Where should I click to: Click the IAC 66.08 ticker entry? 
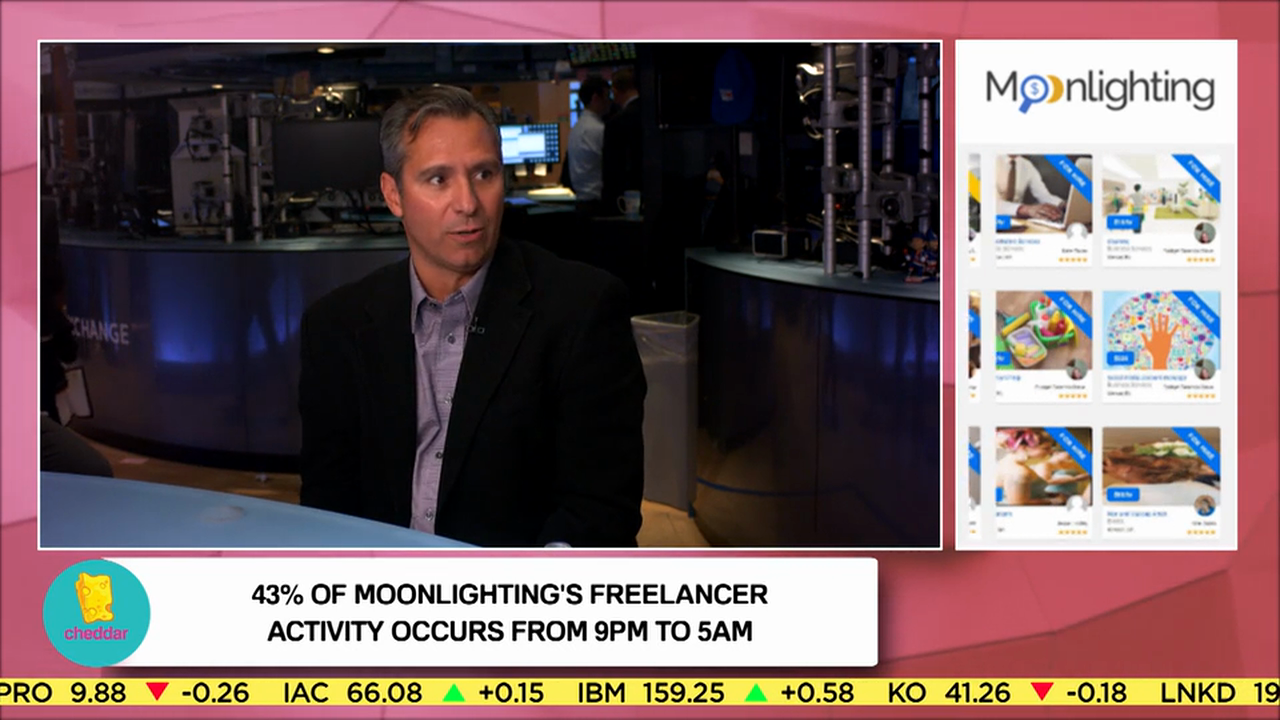[x=413, y=692]
